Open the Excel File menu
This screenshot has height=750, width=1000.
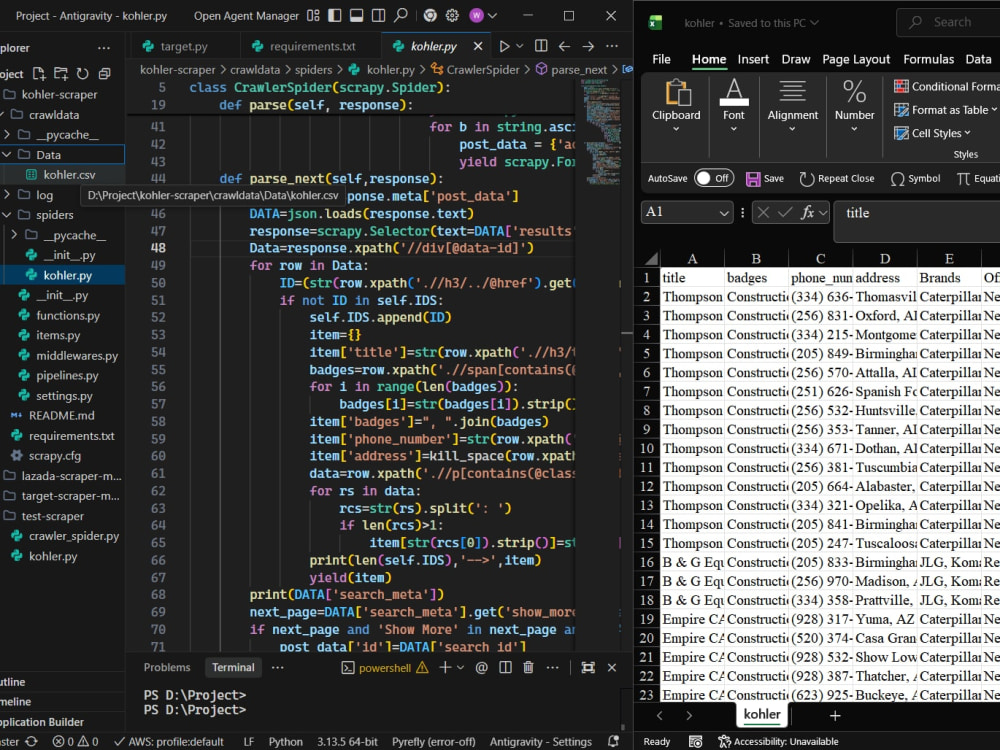pos(661,59)
